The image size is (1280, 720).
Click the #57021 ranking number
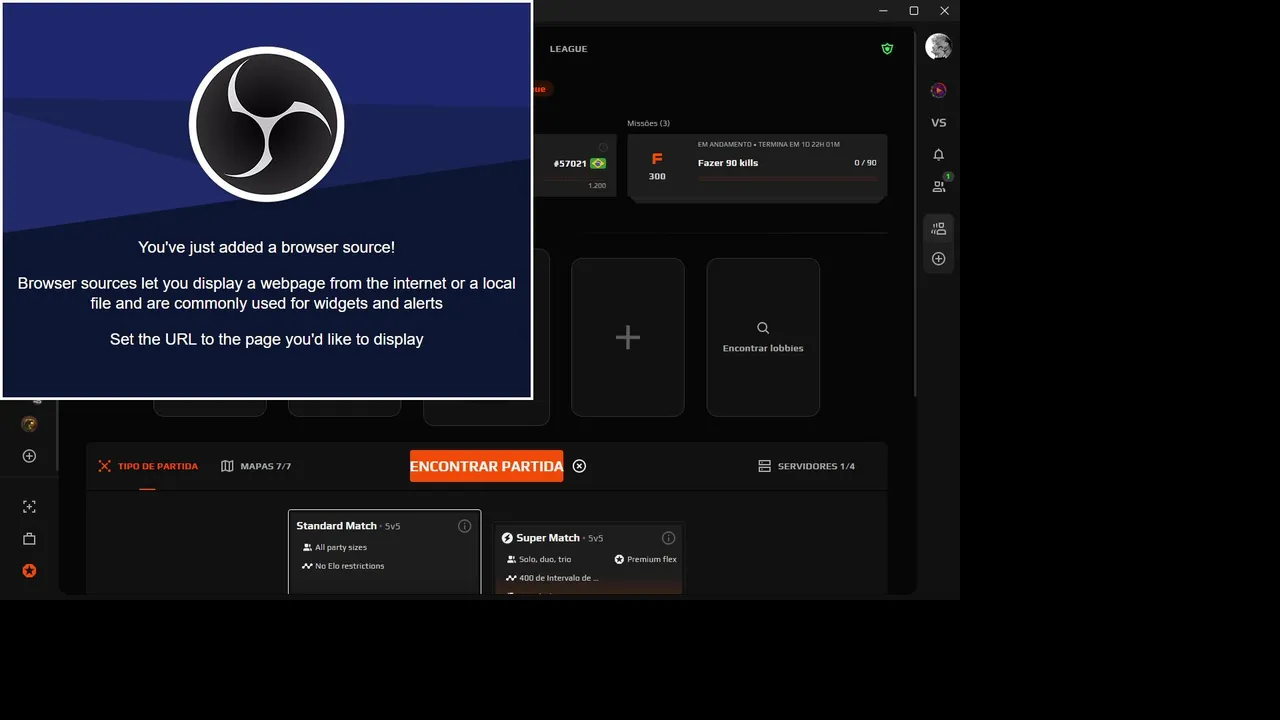click(569, 163)
